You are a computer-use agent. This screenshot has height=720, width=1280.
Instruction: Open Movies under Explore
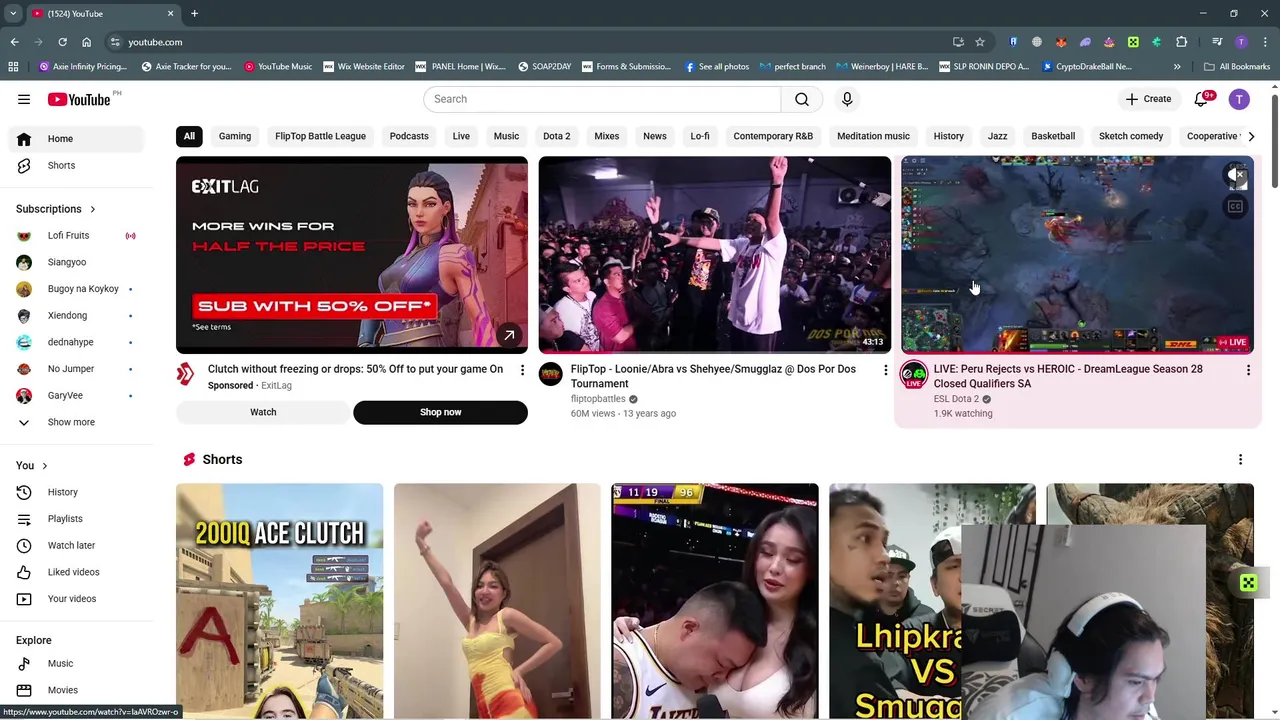pos(78,690)
